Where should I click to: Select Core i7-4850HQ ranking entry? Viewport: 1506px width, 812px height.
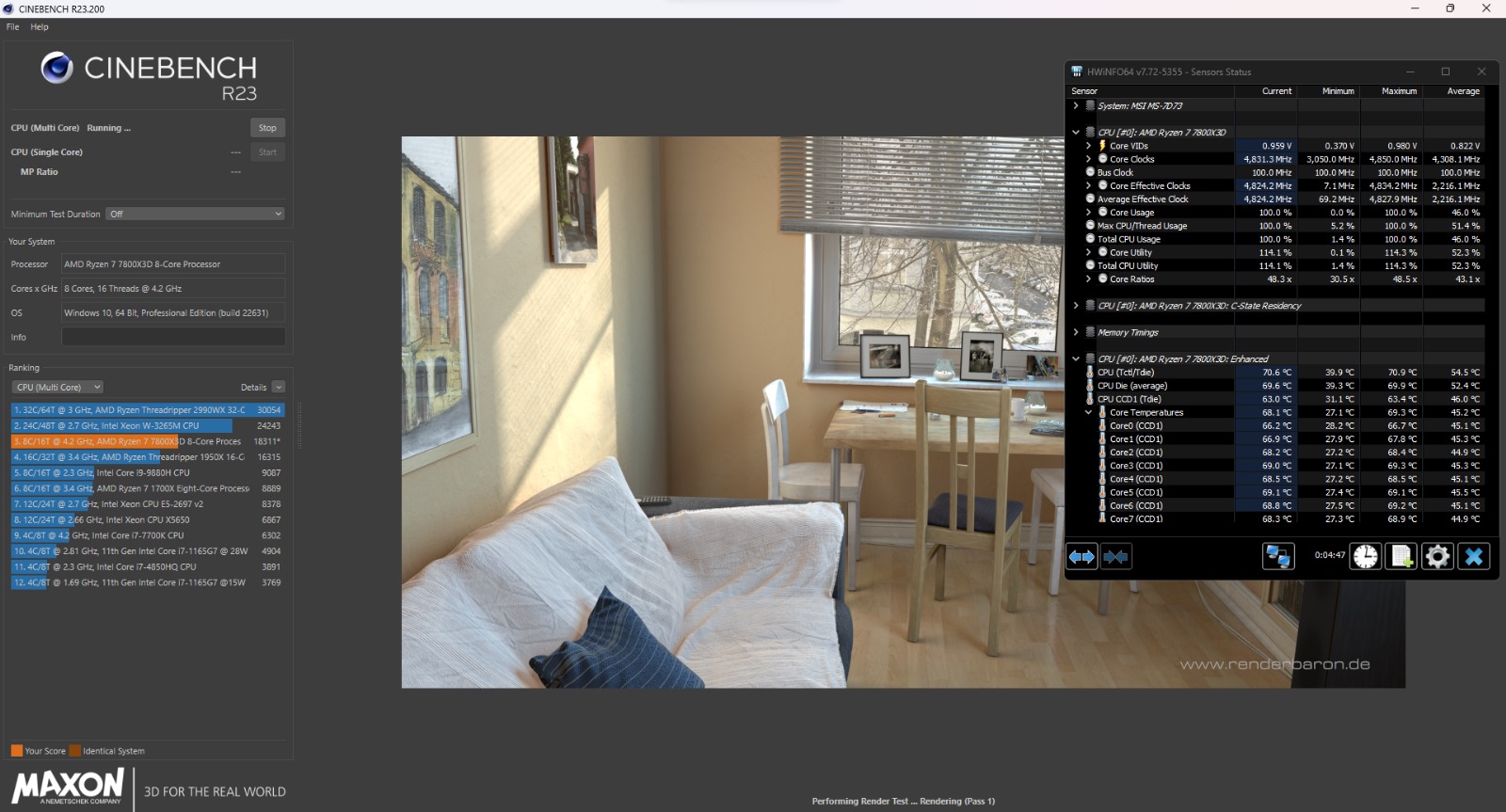point(147,566)
